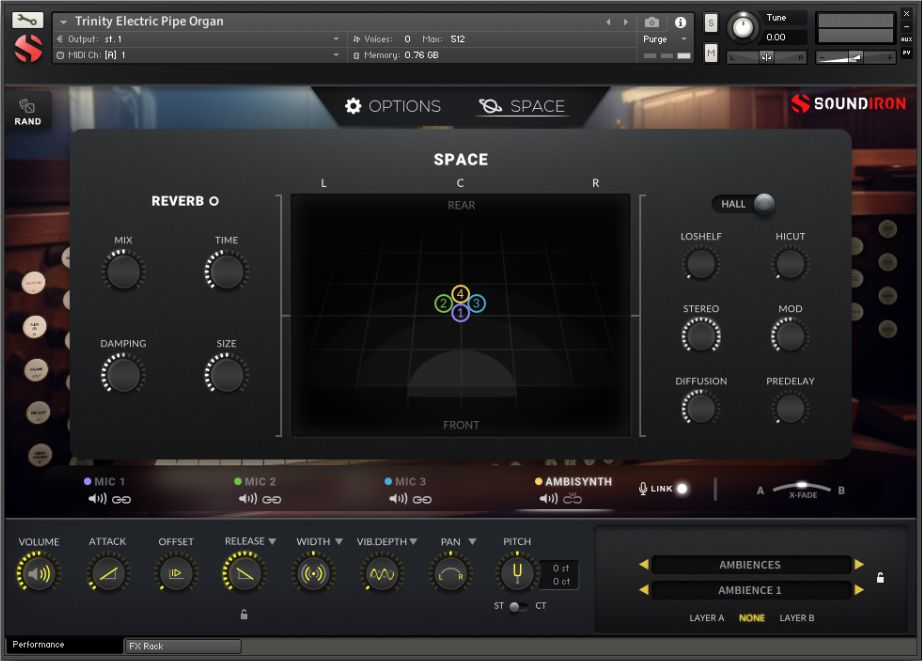The image size is (922, 661).
Task: Click the reverb MIX knob
Action: tap(123, 271)
